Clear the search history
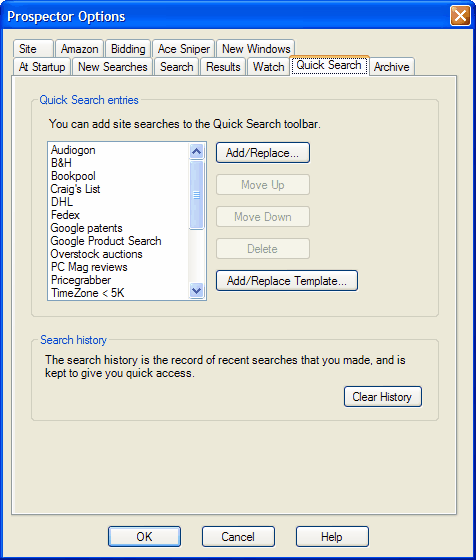This screenshot has width=476, height=560. [383, 397]
